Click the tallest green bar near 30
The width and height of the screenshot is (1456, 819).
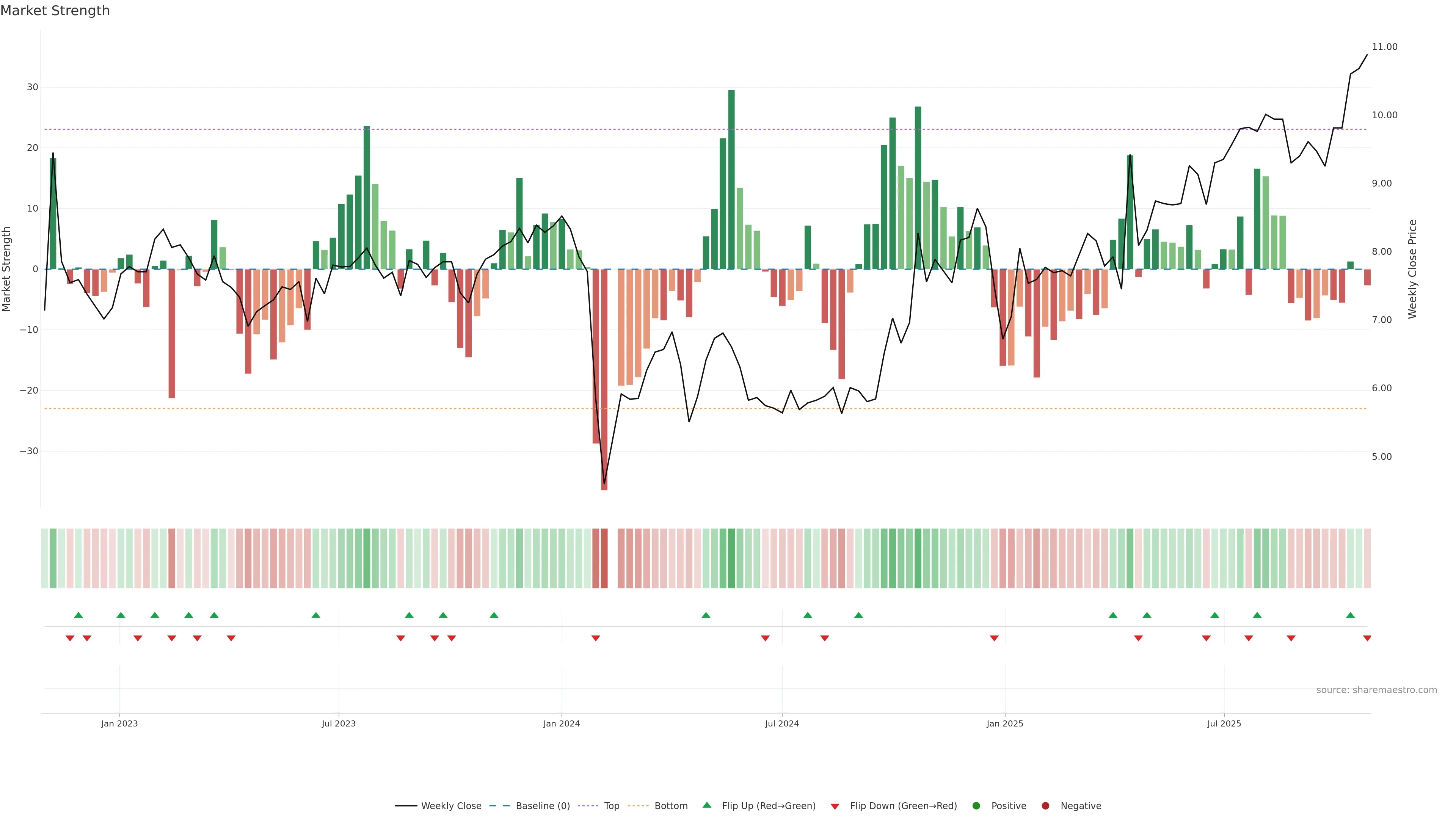click(731, 180)
